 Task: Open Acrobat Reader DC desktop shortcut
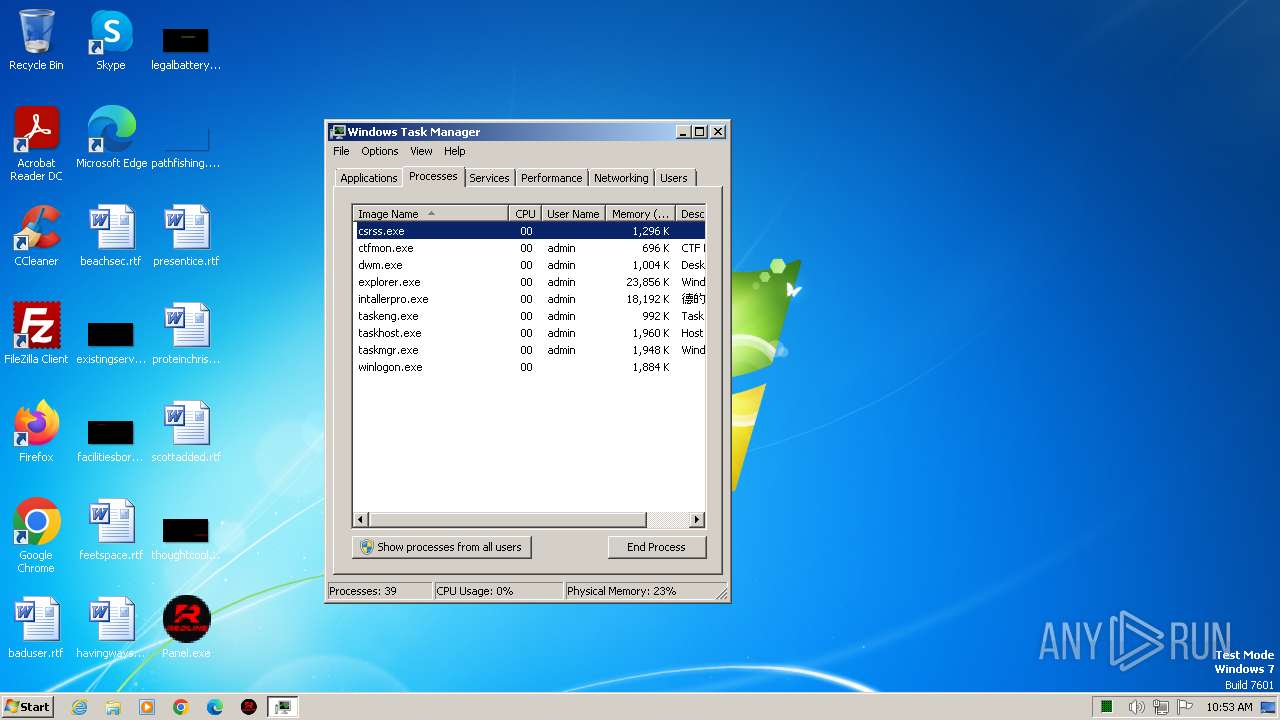(x=37, y=143)
